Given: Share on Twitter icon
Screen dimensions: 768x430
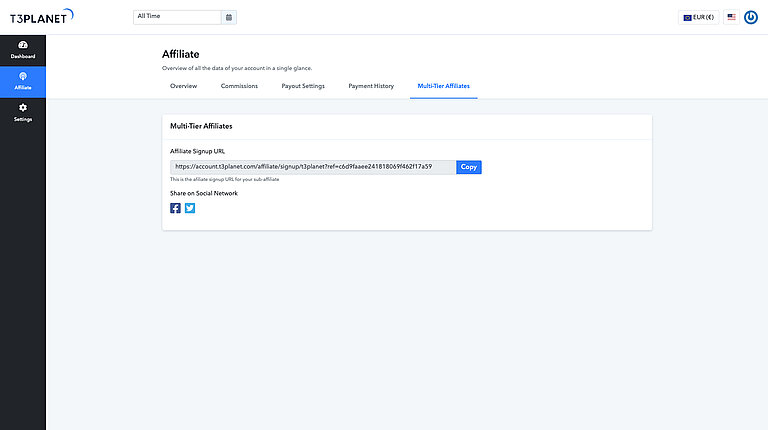Looking at the screenshot, I should pyautogui.click(x=190, y=208).
